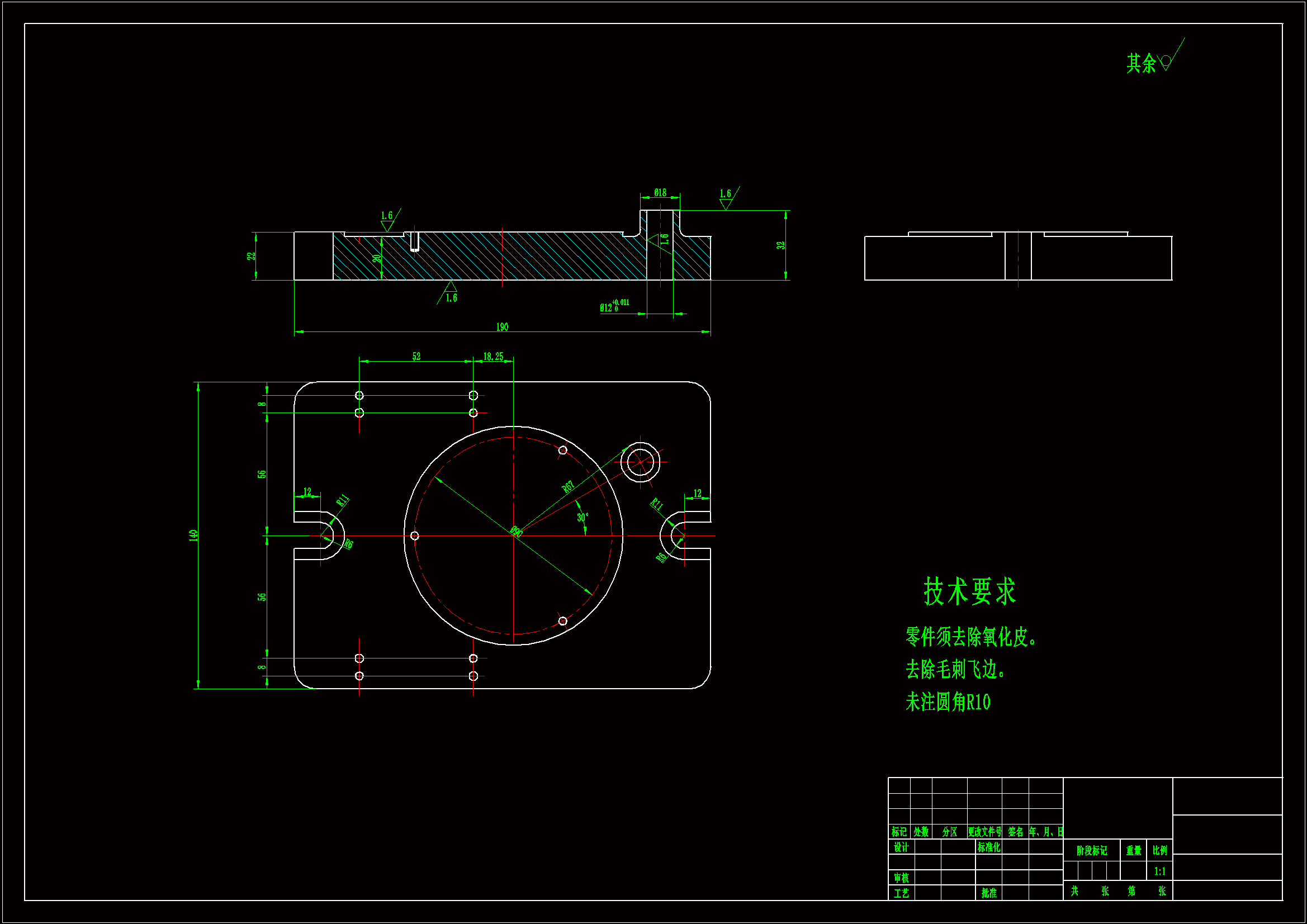Click the 190 overall length dimension text
Image resolution: width=1307 pixels, height=924 pixels.
(x=501, y=327)
